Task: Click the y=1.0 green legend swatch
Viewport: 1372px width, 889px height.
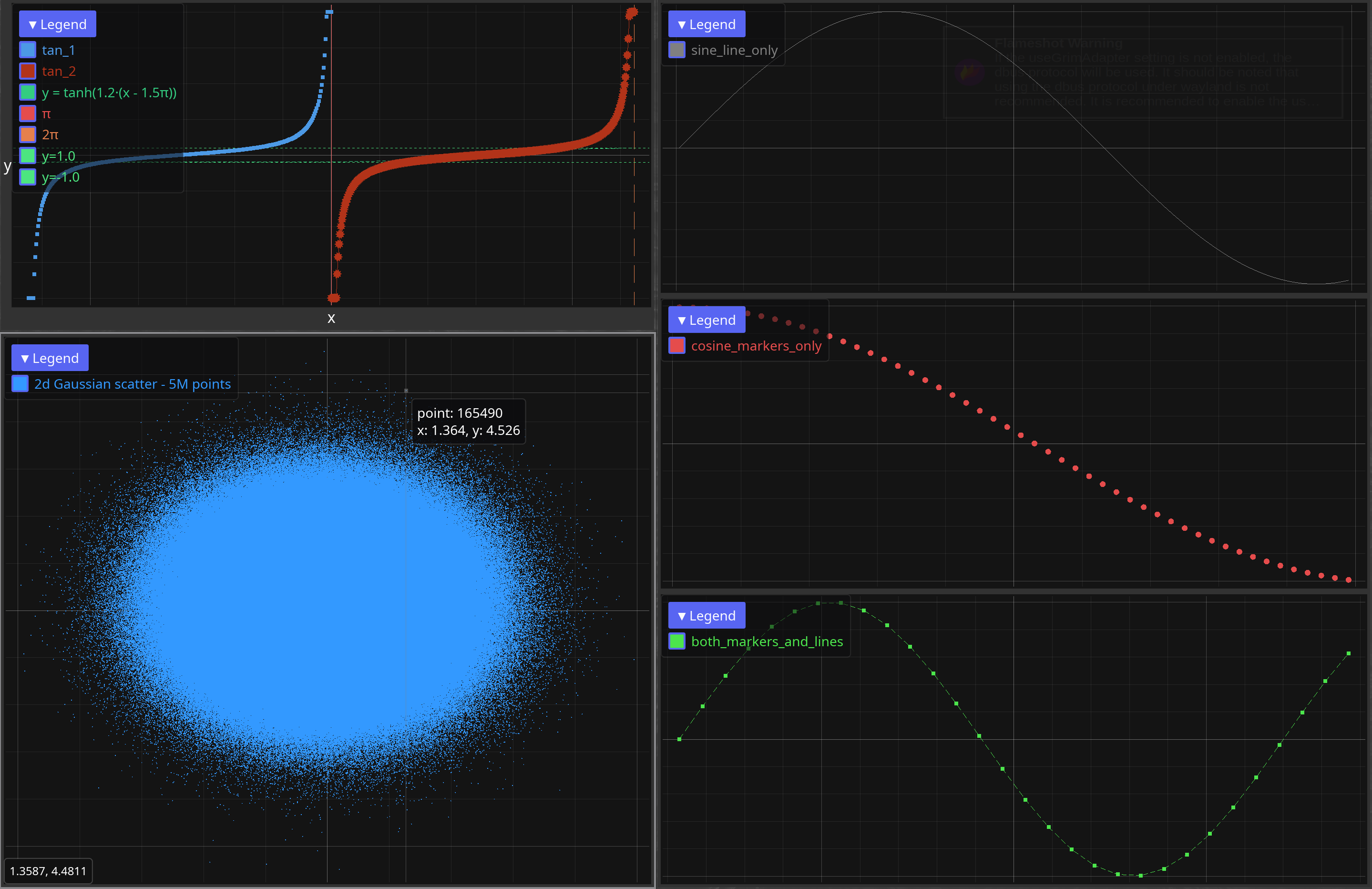Action: 28,156
